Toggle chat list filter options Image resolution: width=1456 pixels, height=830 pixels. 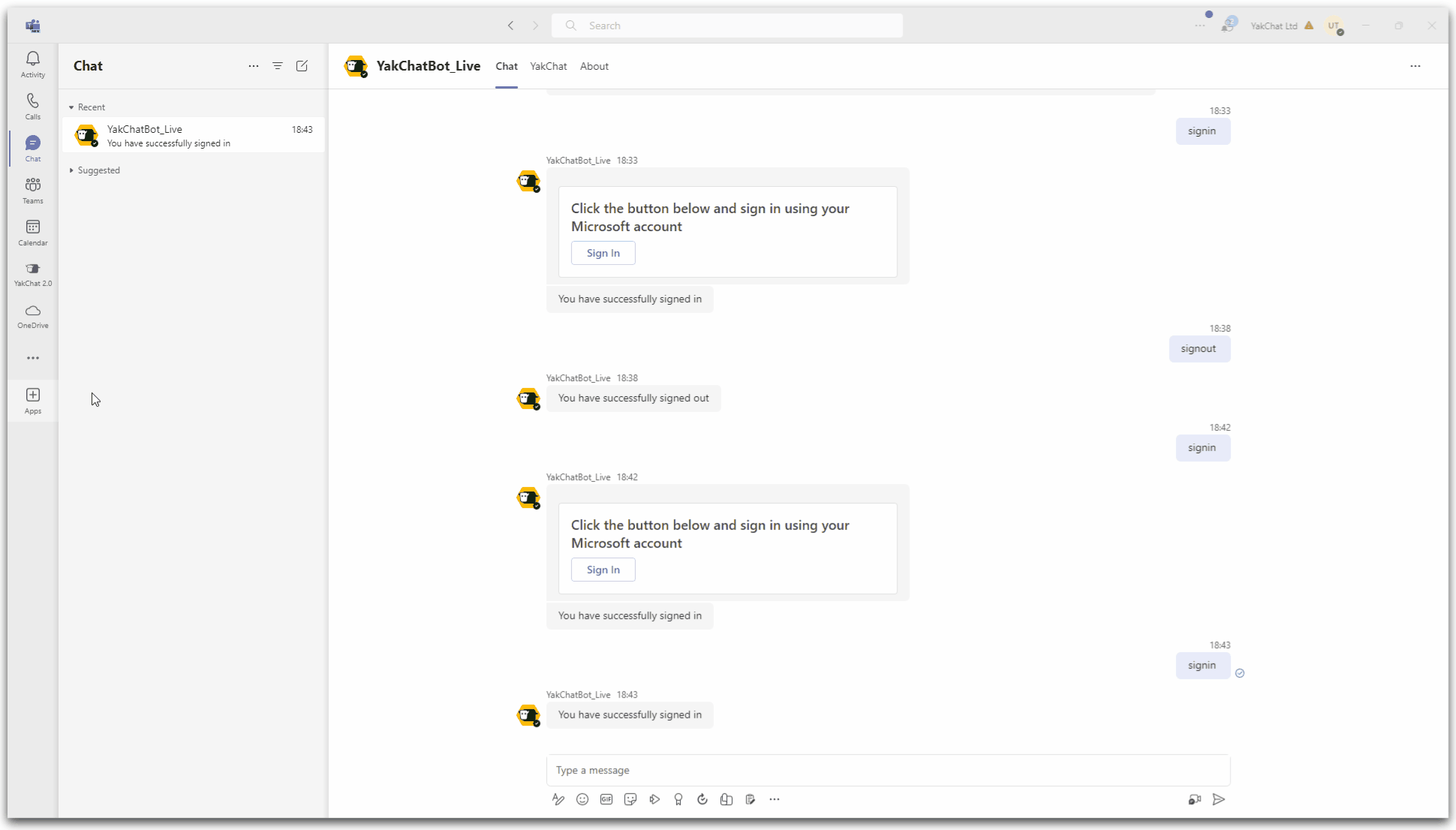[278, 66]
